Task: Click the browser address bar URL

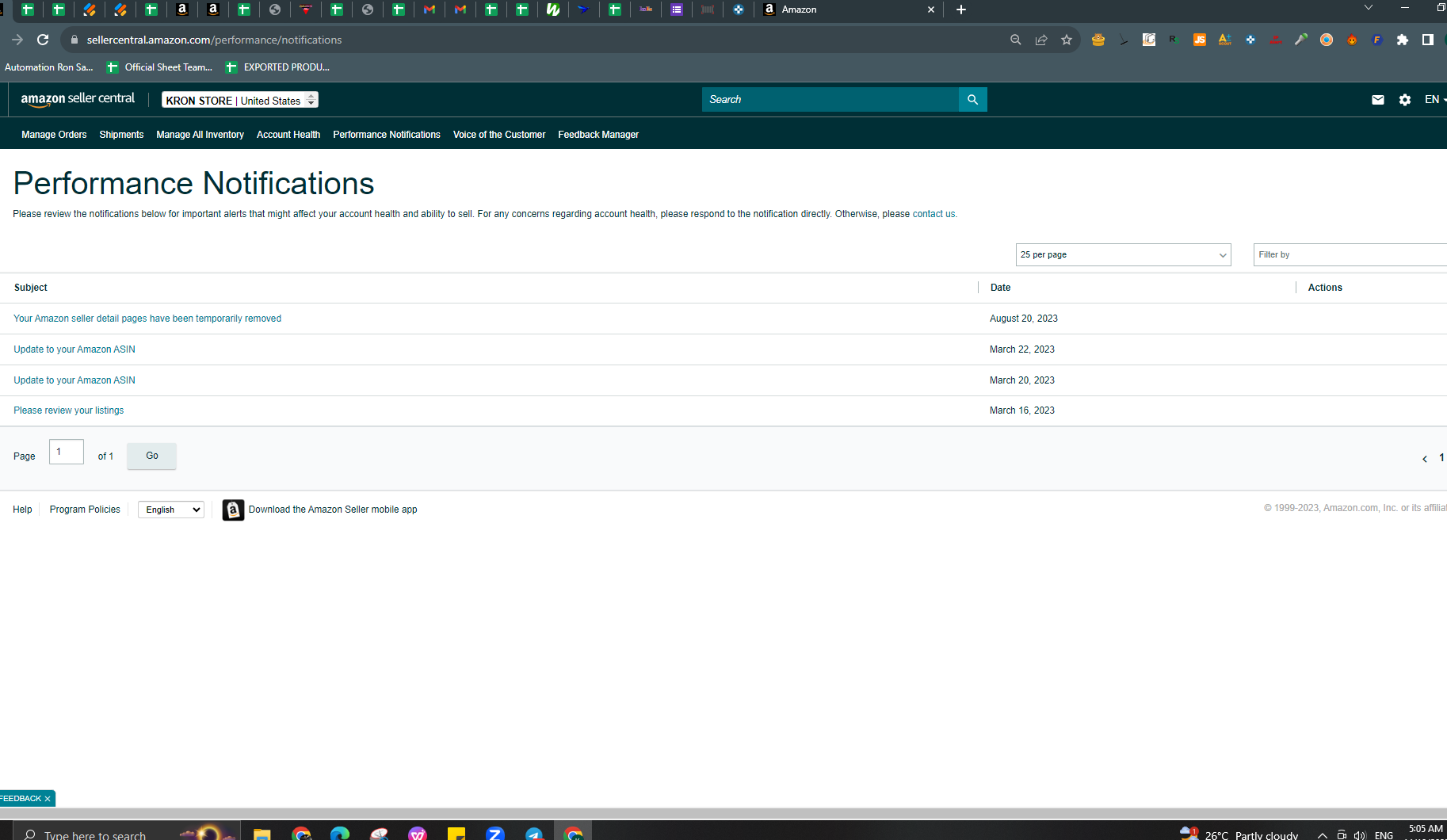Action: (214, 40)
